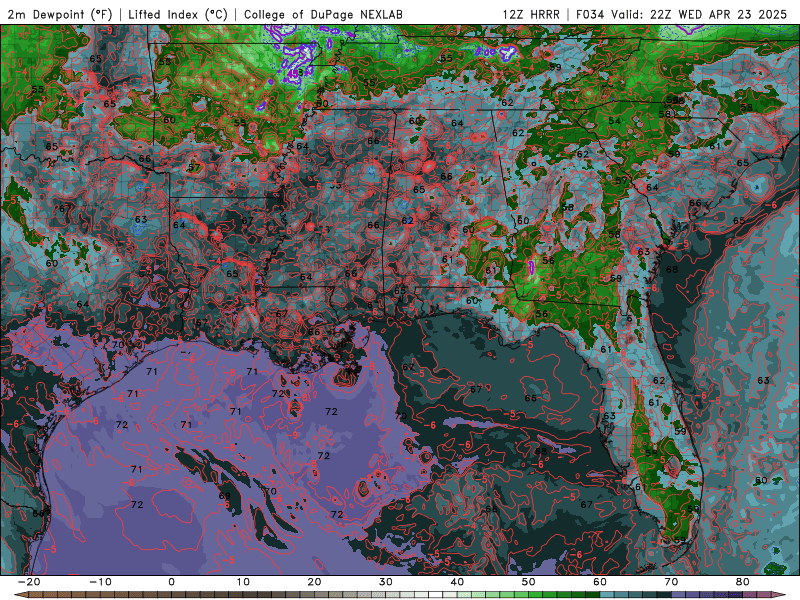
Task: Click the 'Lifted Index (°C)' title text
Action: pyautogui.click(x=178, y=14)
